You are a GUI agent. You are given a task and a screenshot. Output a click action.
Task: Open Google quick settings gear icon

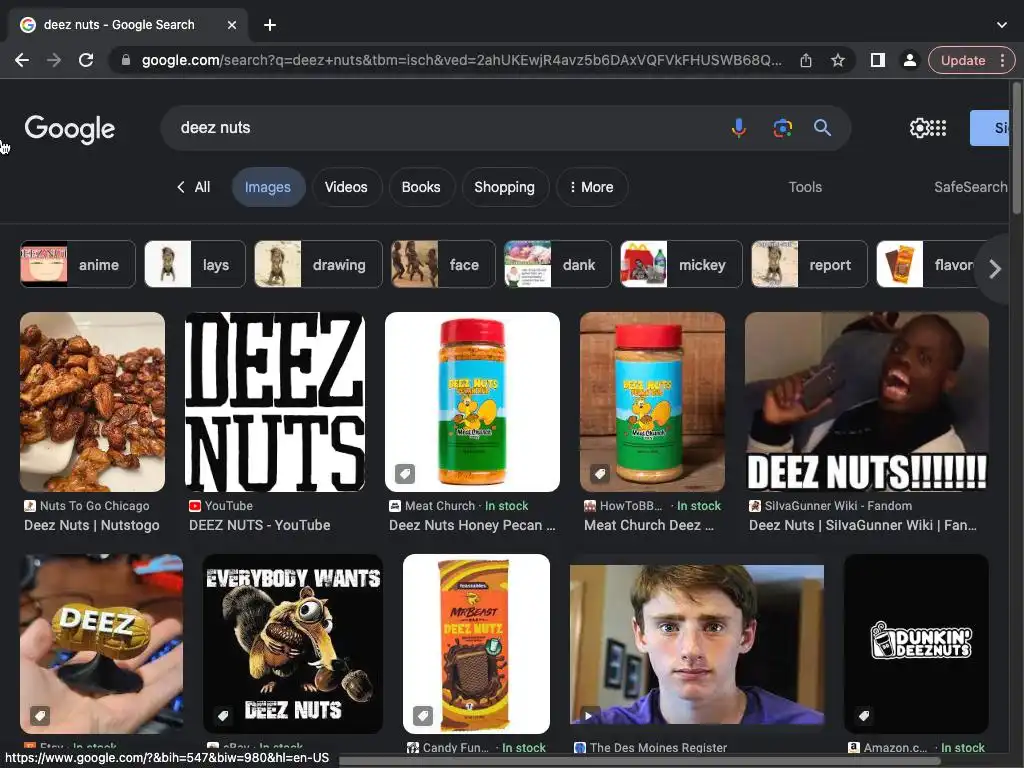pos(919,128)
